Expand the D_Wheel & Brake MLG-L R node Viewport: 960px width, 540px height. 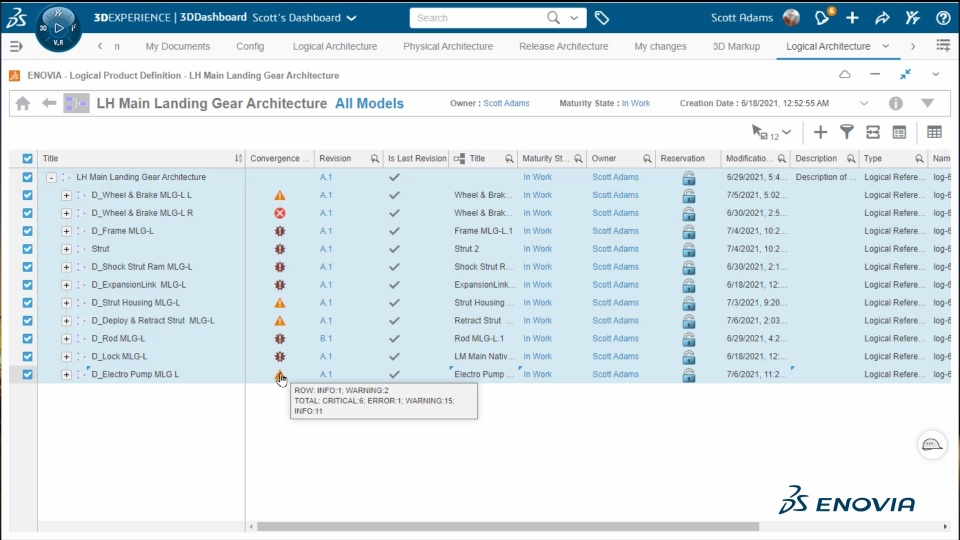click(x=66, y=213)
